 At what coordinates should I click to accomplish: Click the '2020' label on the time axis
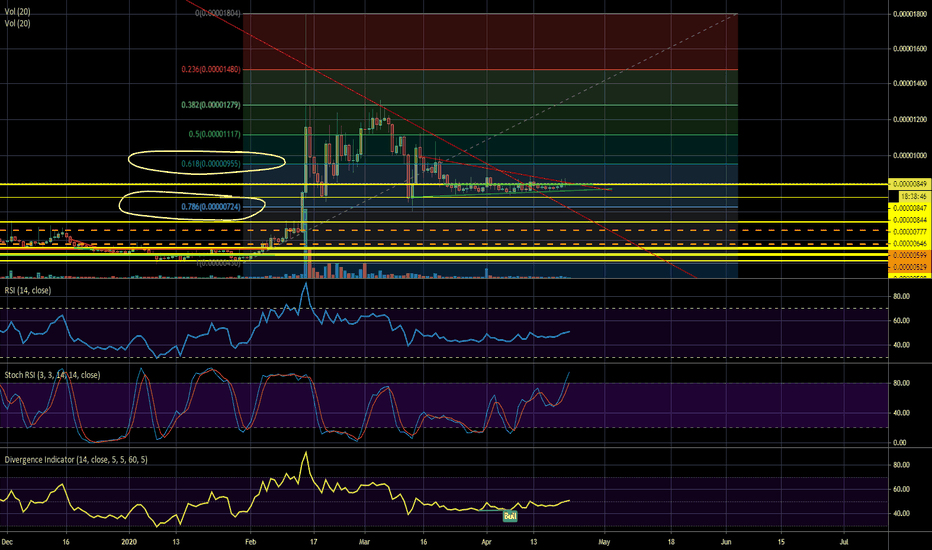(129, 542)
